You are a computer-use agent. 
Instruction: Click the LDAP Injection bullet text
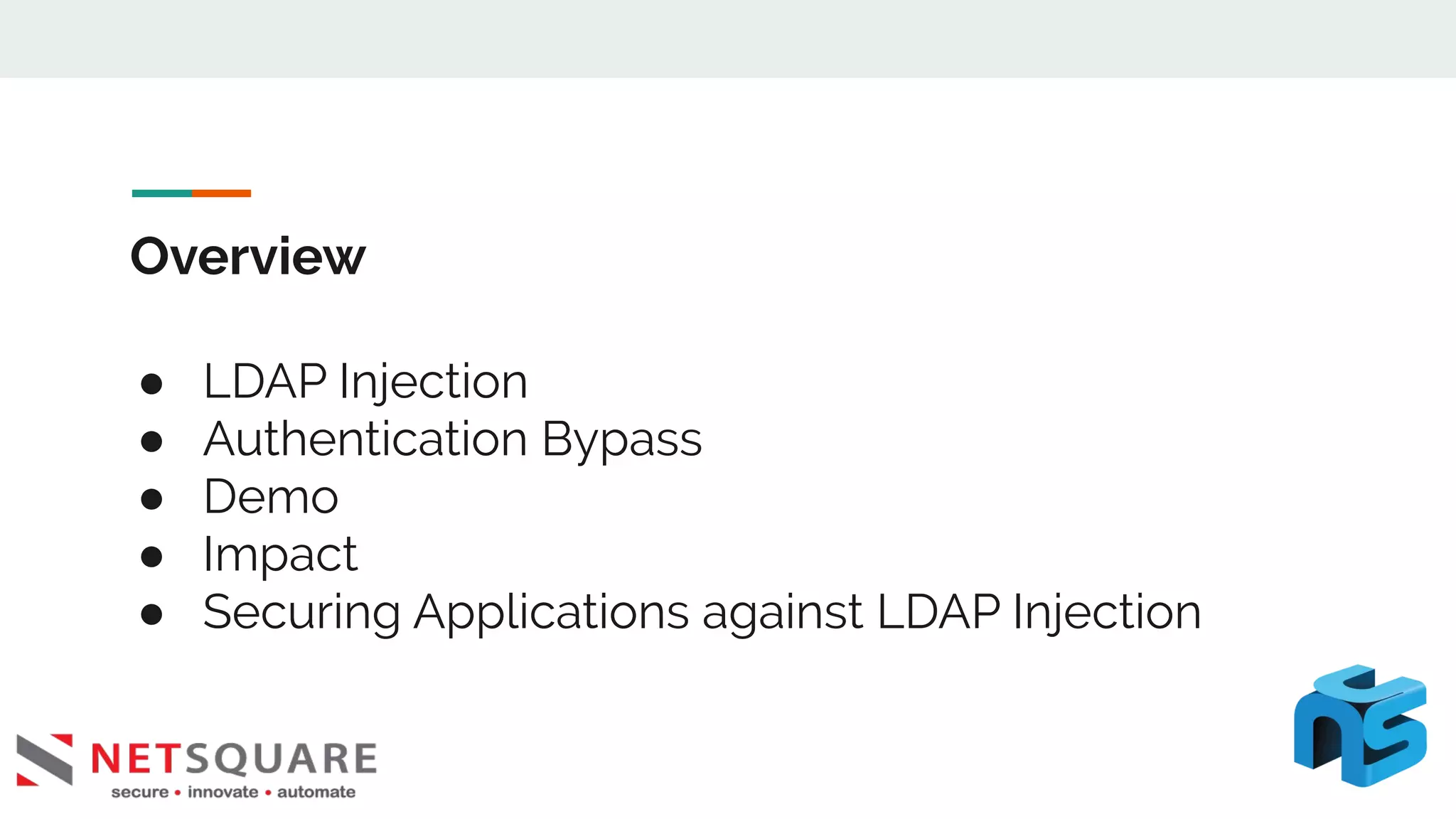click(x=365, y=382)
